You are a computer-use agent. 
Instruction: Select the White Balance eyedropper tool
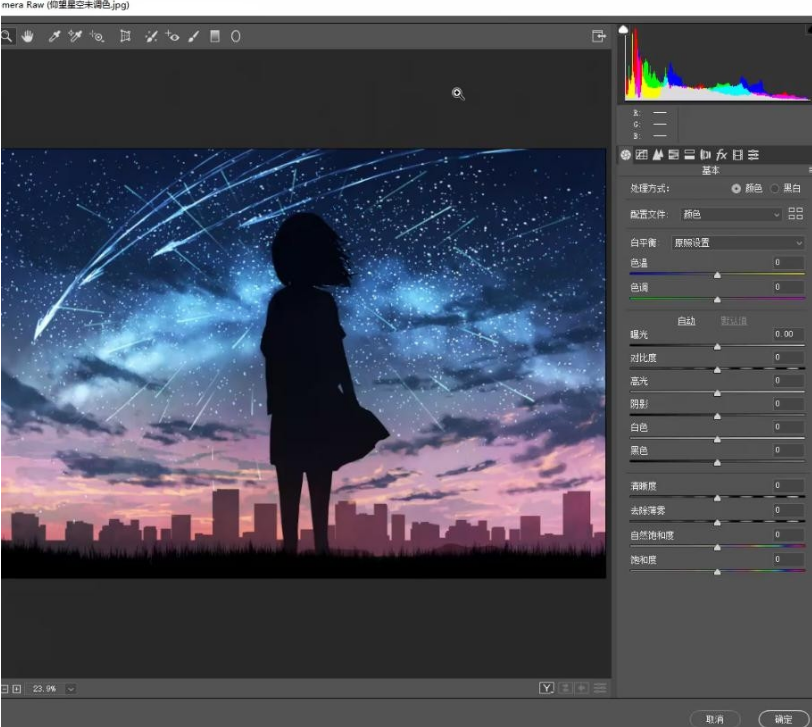point(55,36)
